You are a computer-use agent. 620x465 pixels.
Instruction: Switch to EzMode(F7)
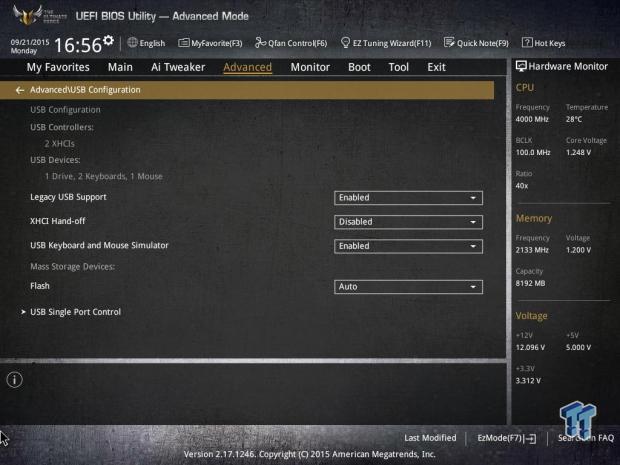[x=506, y=438]
